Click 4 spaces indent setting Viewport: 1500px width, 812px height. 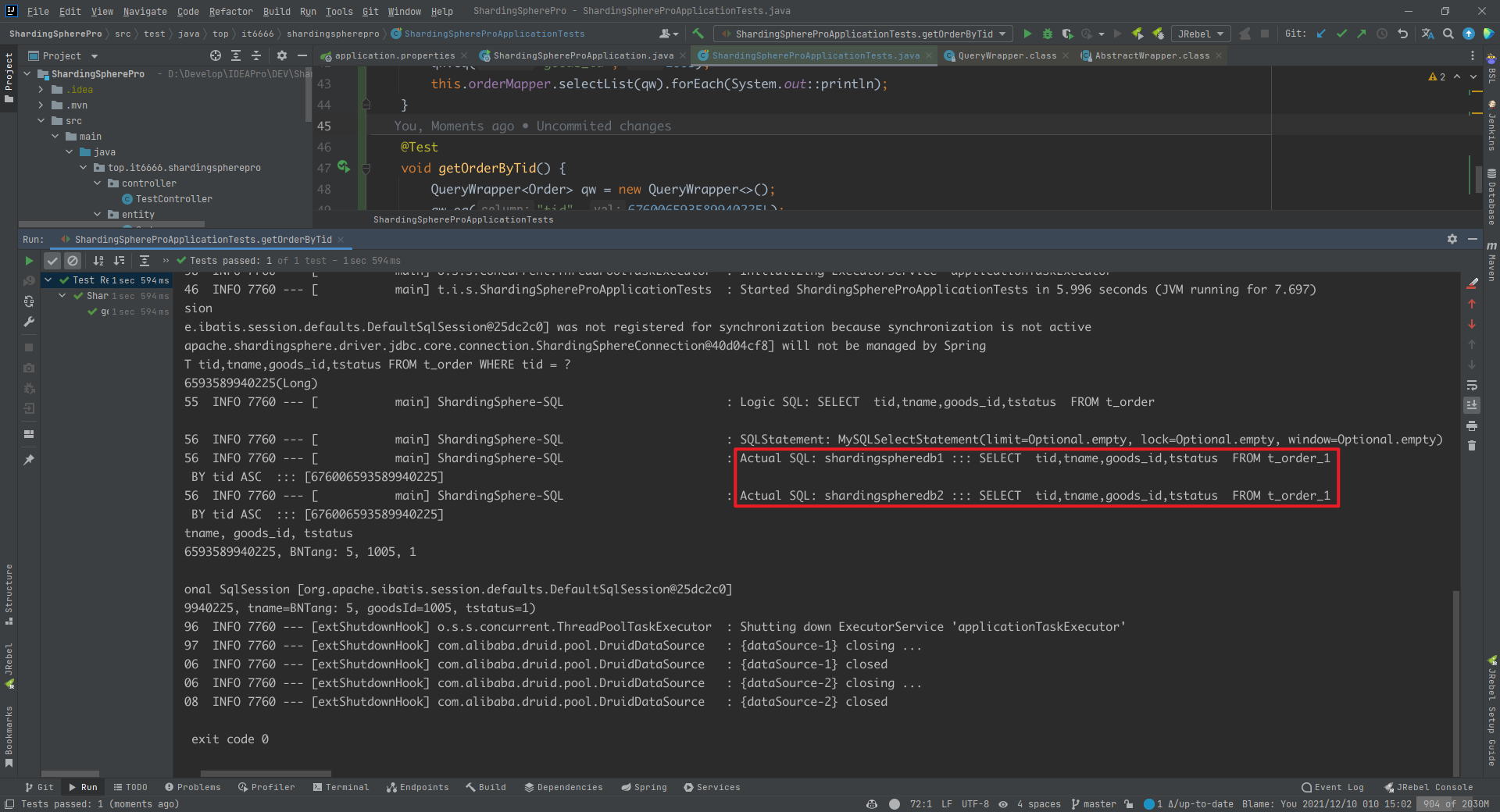pyautogui.click(x=1039, y=804)
